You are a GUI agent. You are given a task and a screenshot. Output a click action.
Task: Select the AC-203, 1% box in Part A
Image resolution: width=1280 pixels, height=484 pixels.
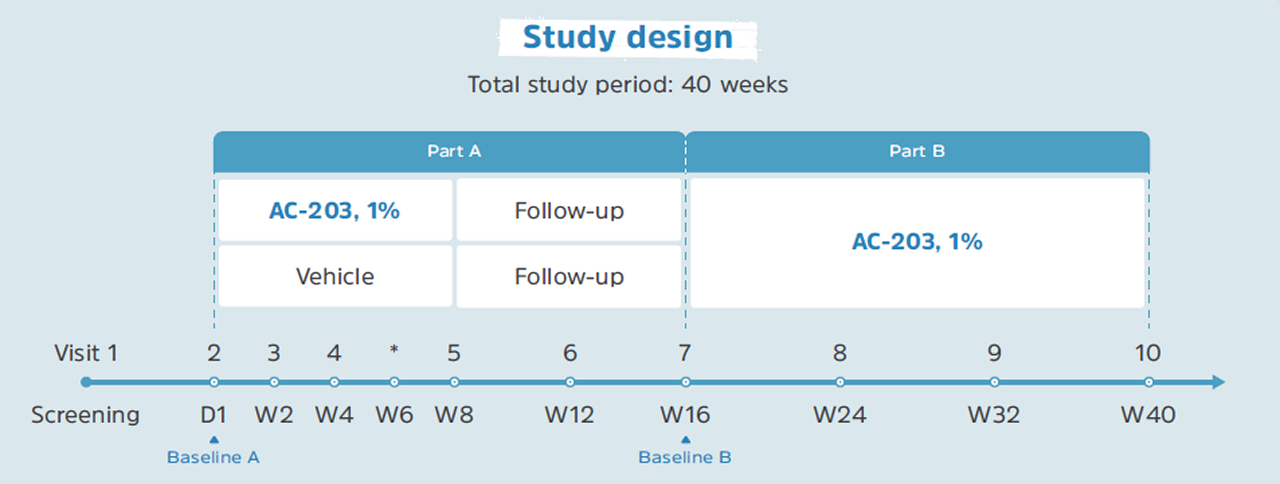335,211
